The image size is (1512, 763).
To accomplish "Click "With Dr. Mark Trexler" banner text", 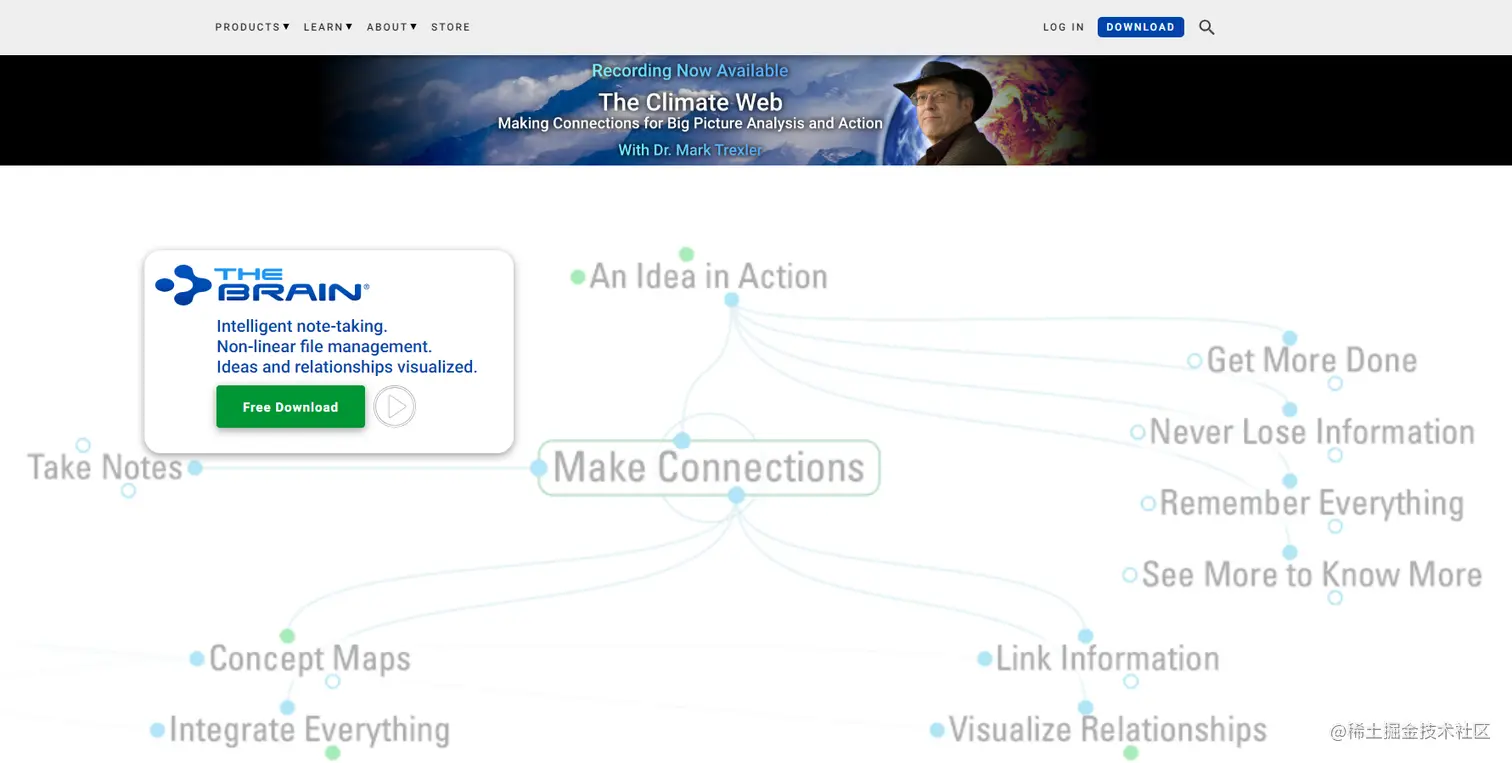I will [690, 150].
